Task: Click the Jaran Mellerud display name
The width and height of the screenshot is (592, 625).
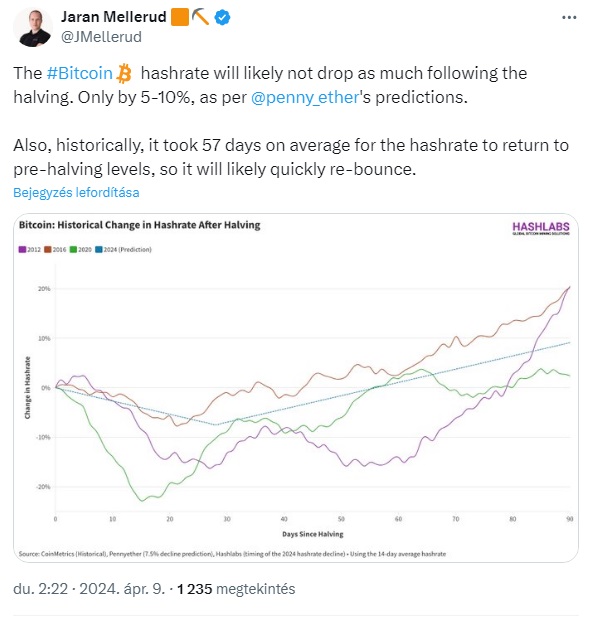Action: (x=114, y=17)
